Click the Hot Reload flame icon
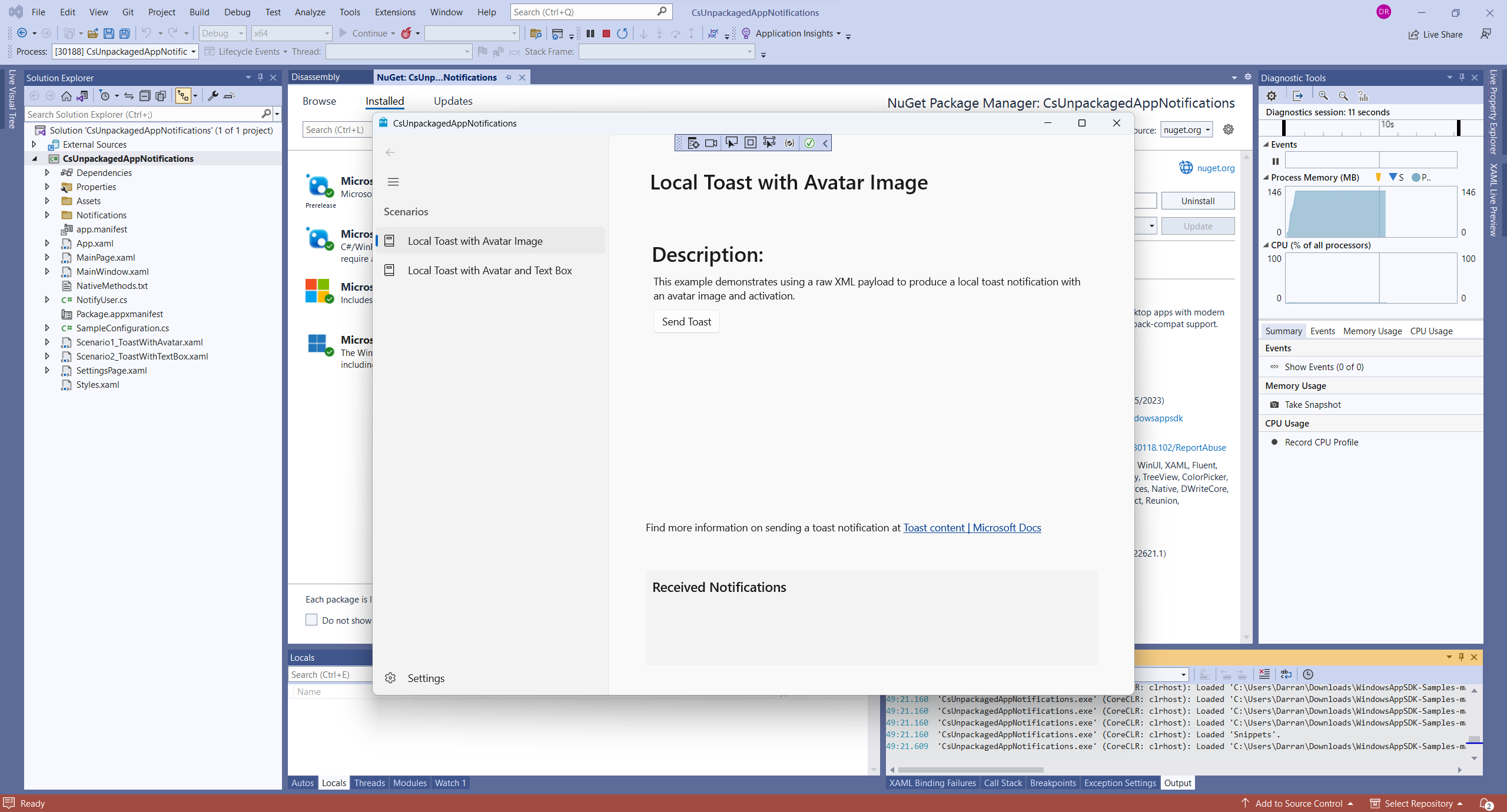 [x=406, y=34]
